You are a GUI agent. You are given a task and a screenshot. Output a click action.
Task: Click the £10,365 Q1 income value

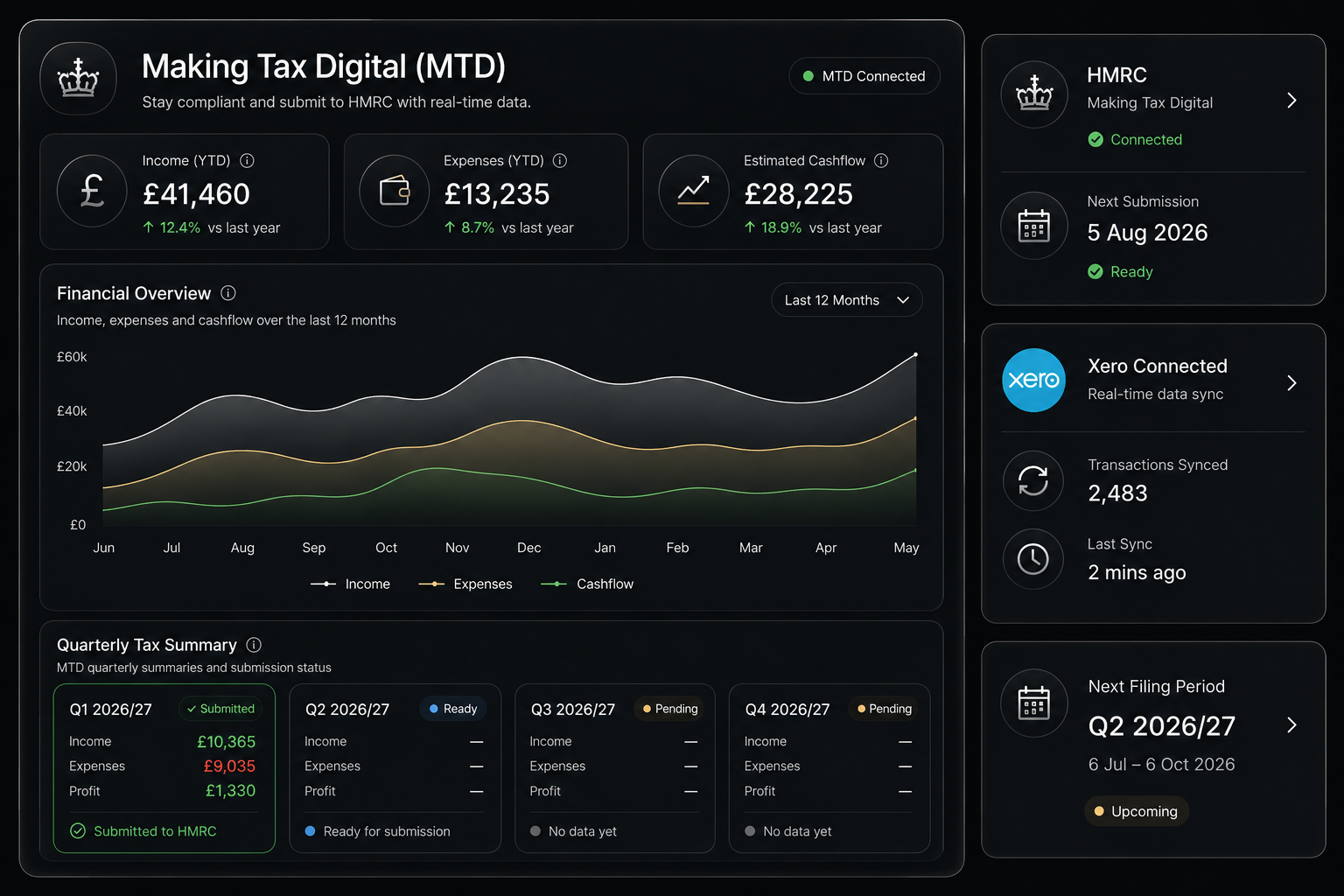pos(226,742)
